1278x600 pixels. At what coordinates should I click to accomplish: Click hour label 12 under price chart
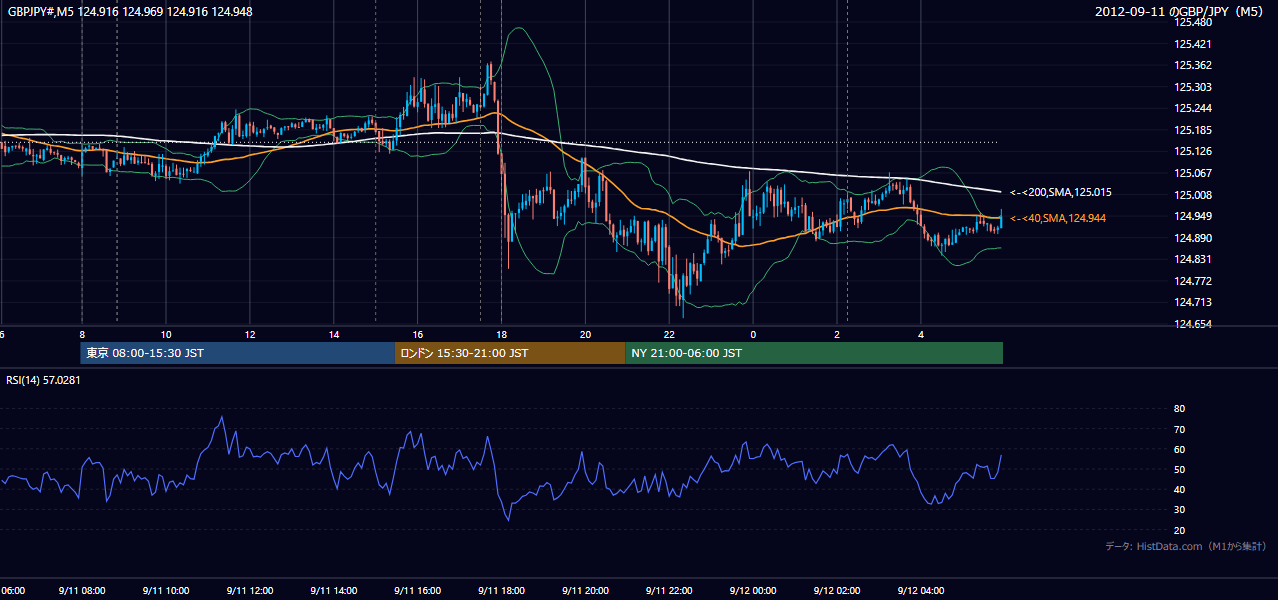coord(250,334)
